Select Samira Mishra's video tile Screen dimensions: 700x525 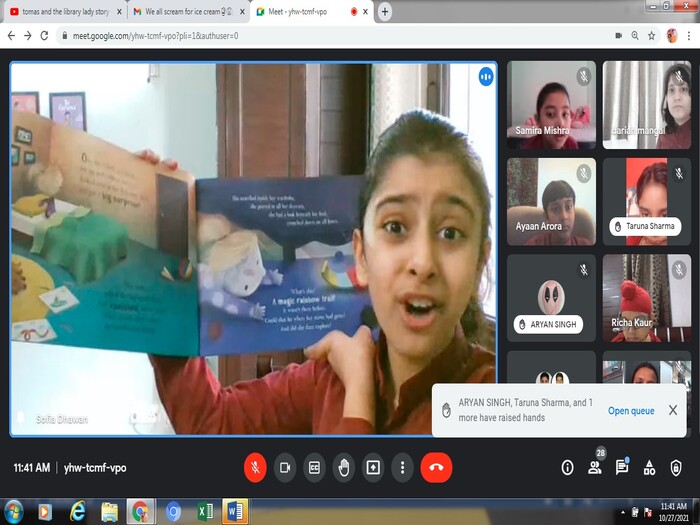pos(551,105)
